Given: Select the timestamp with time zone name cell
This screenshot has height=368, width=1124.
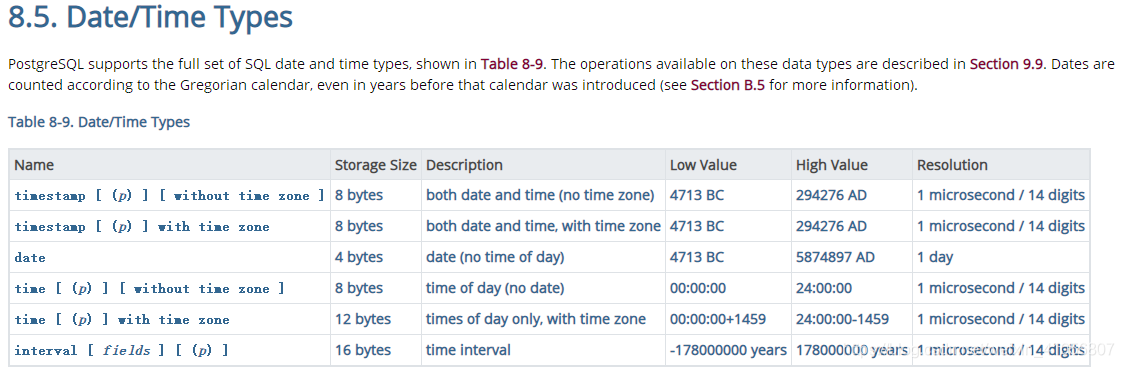Looking at the screenshot, I should pyautogui.click(x=170, y=227).
